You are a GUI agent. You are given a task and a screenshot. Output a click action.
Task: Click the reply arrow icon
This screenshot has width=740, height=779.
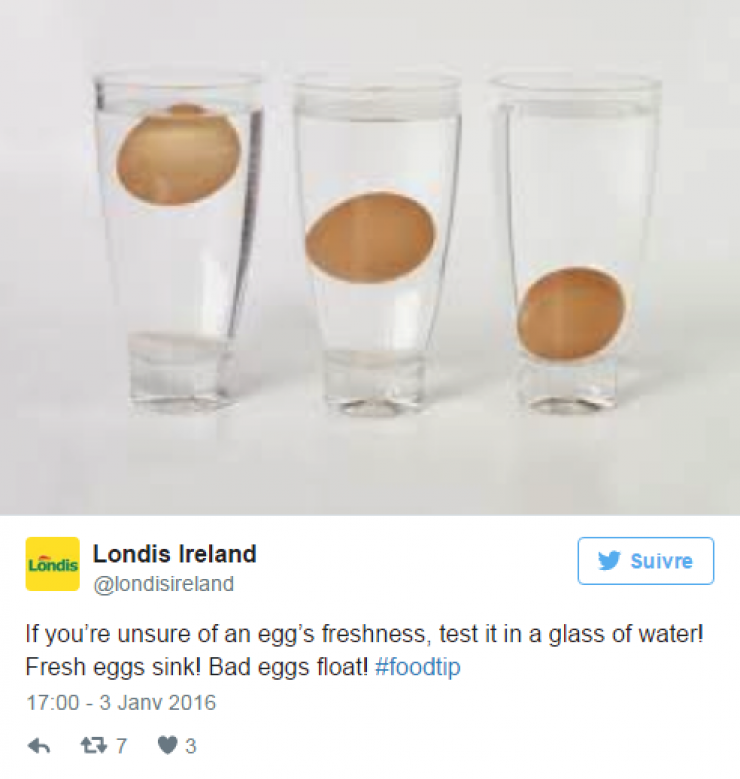(x=39, y=746)
